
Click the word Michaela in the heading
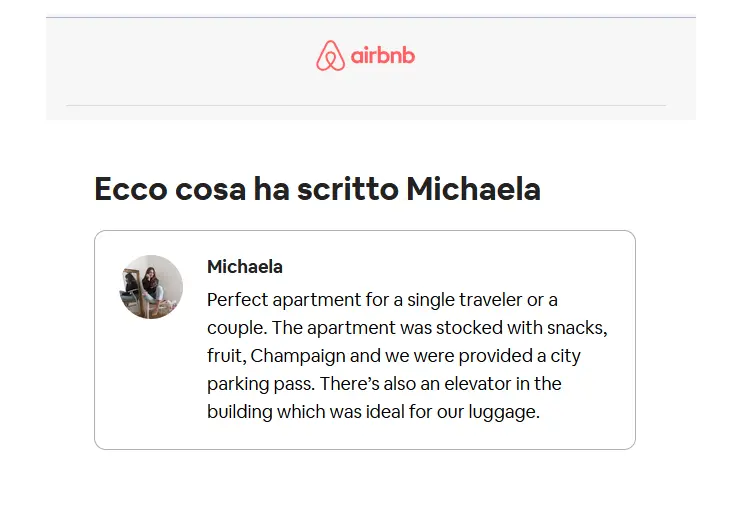click(474, 189)
